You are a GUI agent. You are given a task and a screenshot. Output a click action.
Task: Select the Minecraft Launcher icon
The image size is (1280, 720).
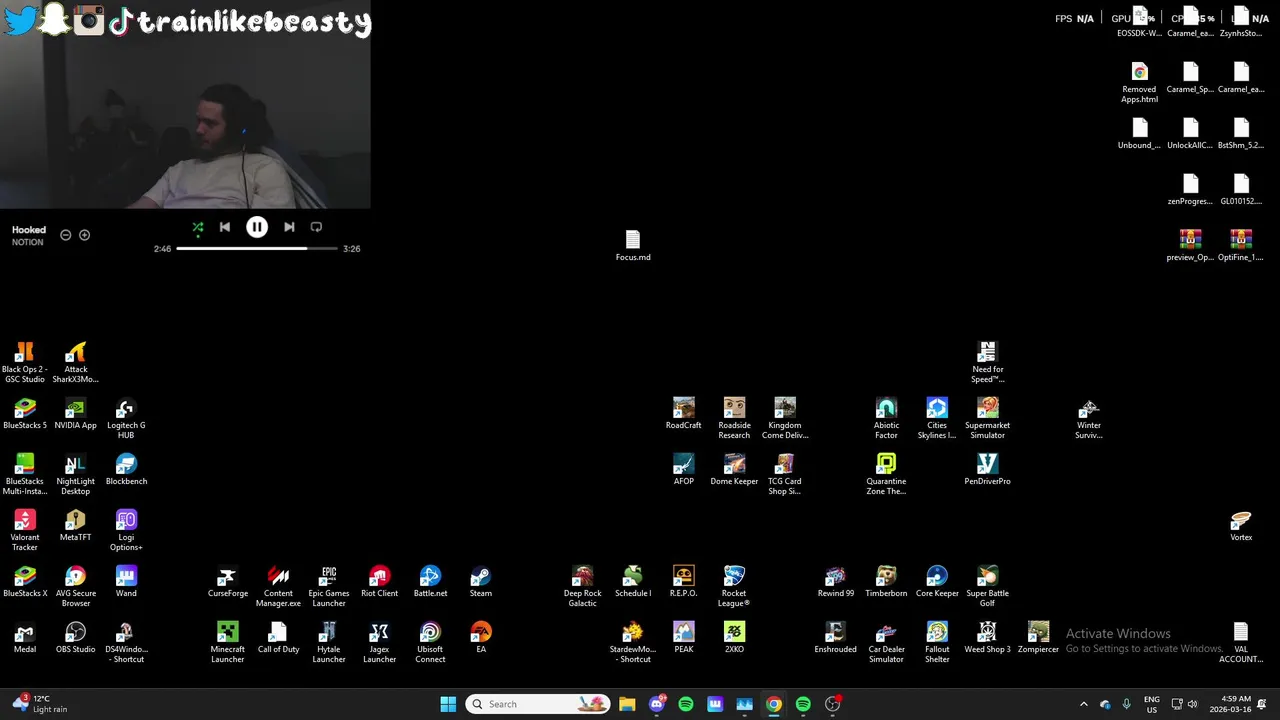(x=227, y=642)
